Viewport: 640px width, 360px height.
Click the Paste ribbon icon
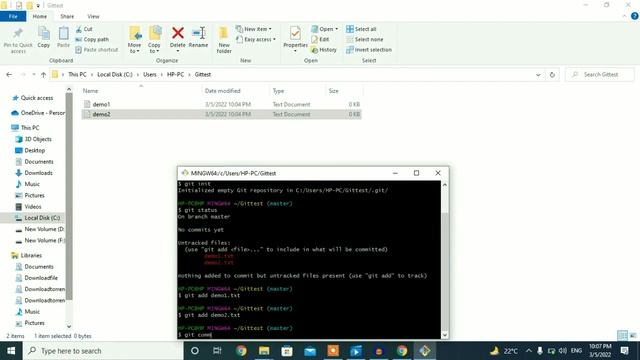63,37
